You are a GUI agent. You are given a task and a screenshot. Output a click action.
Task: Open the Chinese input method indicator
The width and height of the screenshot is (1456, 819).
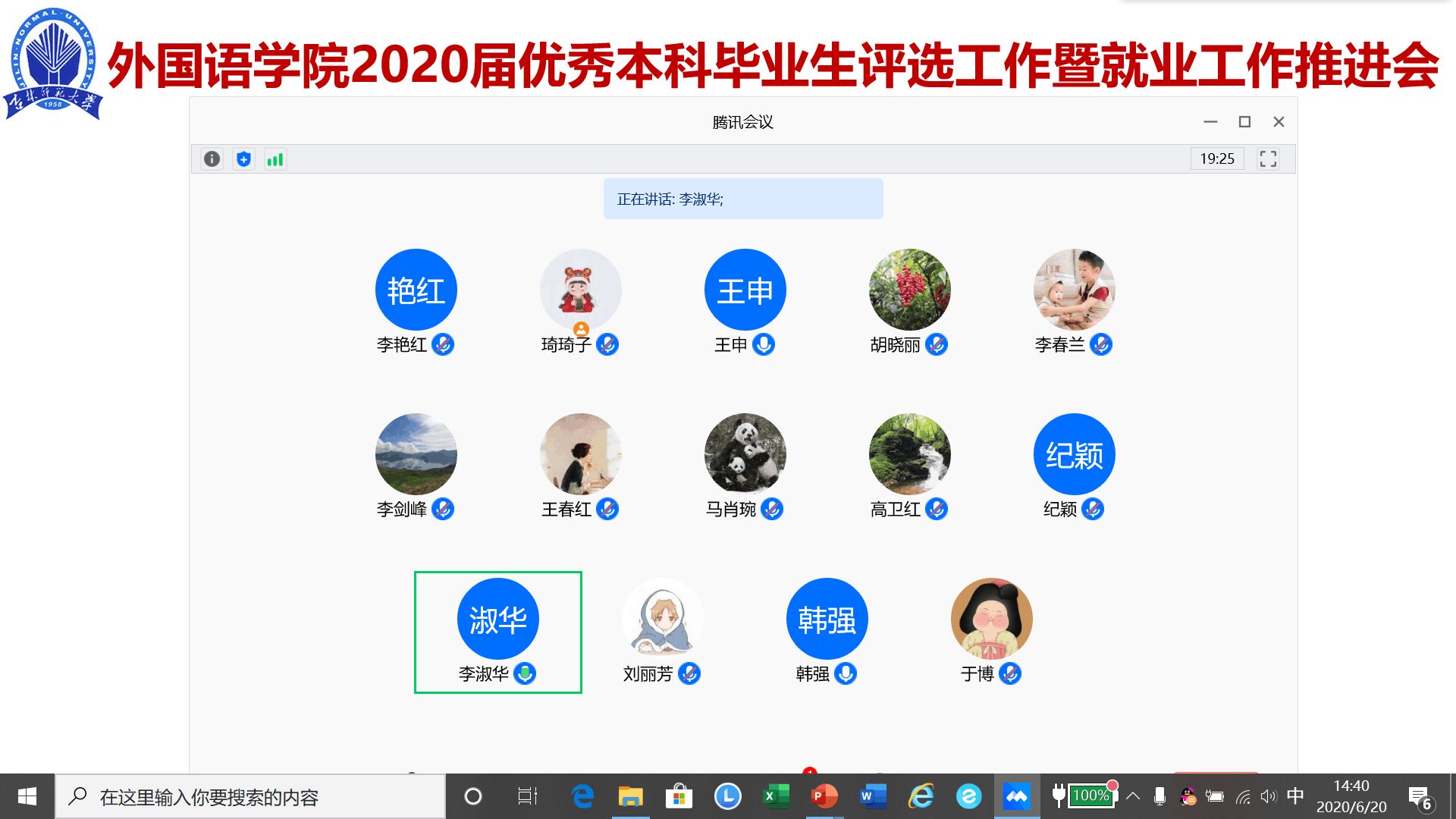pos(1295,796)
